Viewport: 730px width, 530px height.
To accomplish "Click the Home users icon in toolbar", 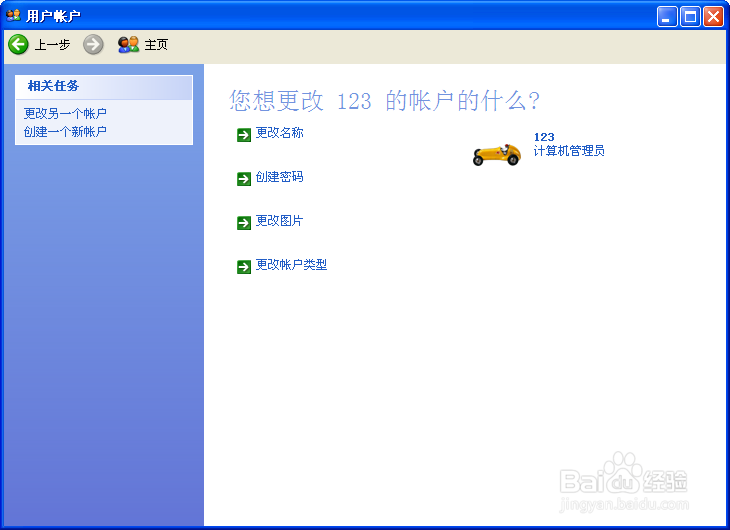I will click(x=128, y=45).
